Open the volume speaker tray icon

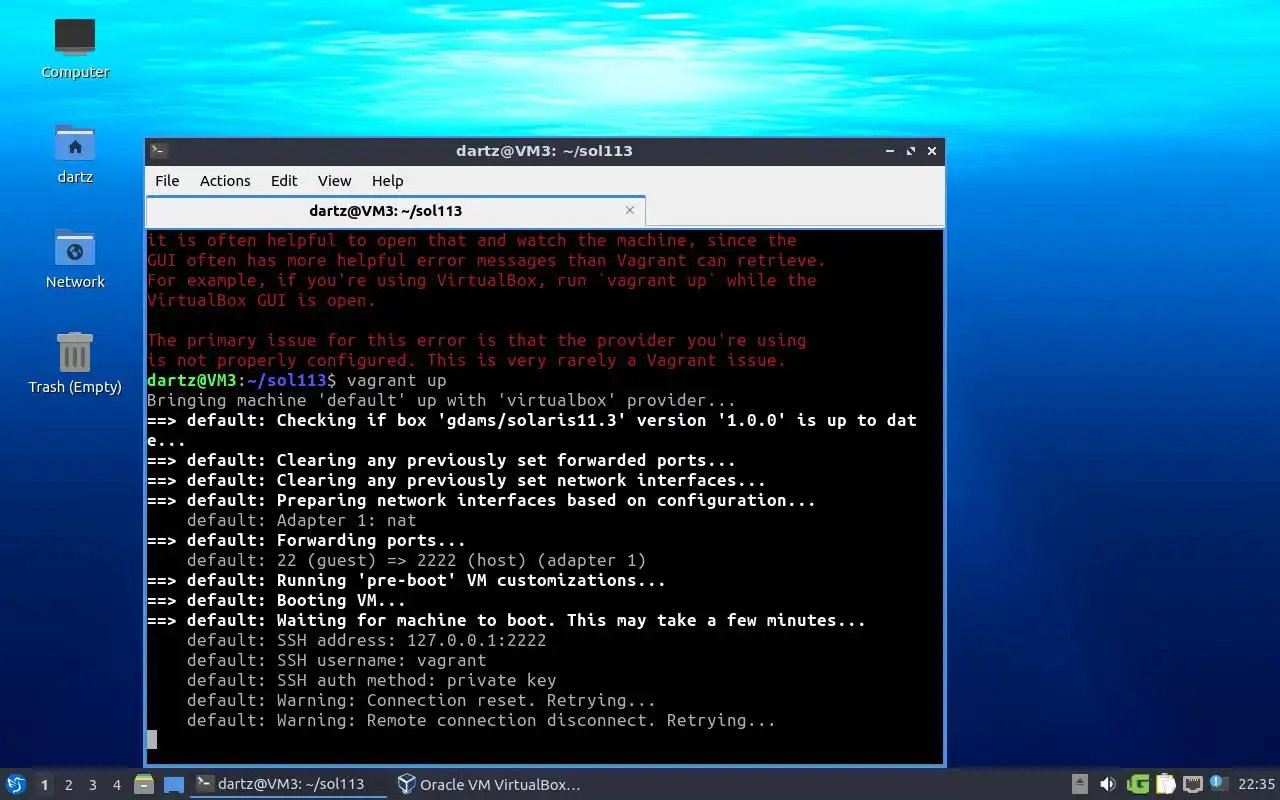1108,784
